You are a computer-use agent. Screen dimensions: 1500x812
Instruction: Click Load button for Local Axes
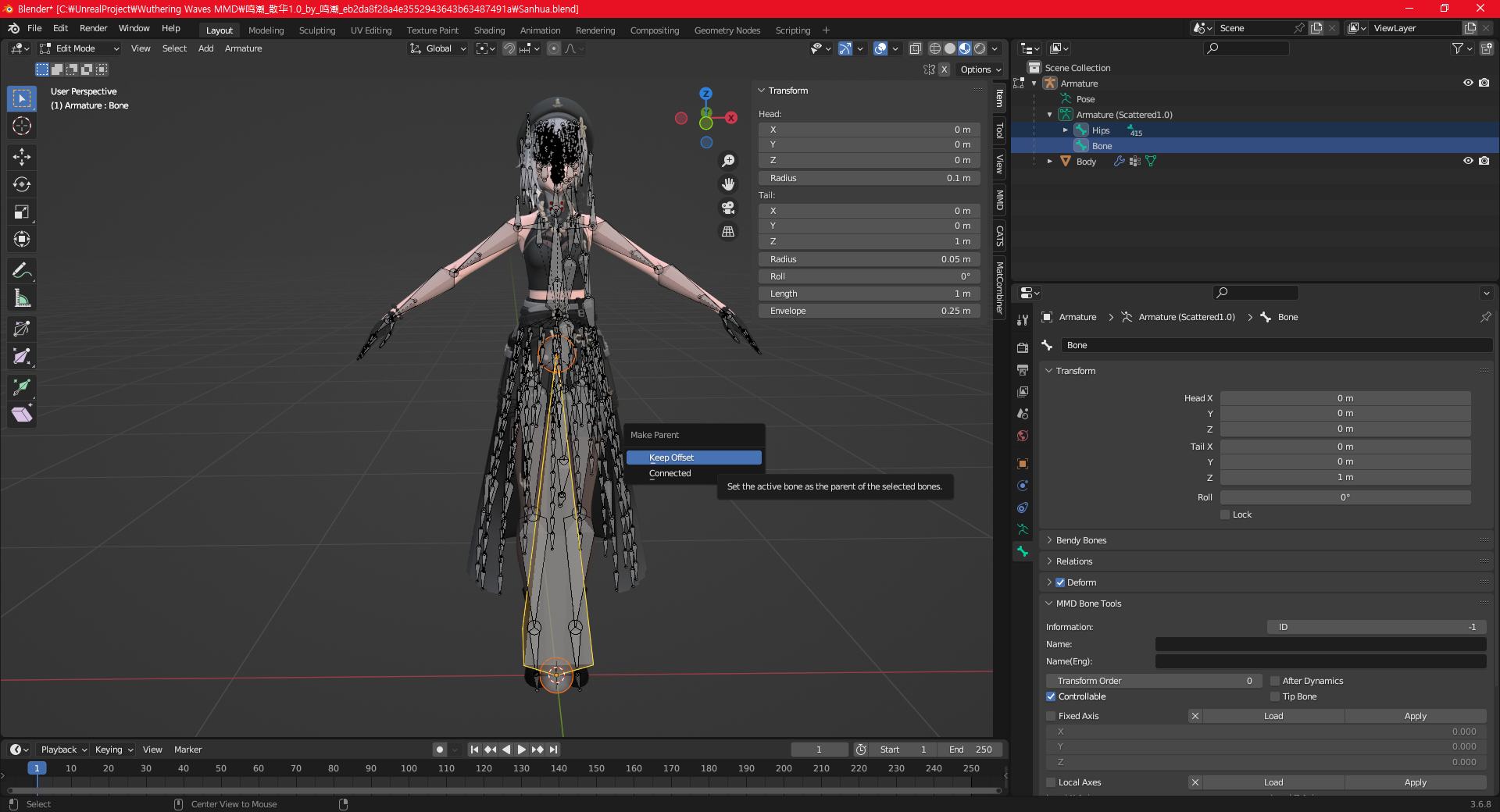coord(1273,782)
